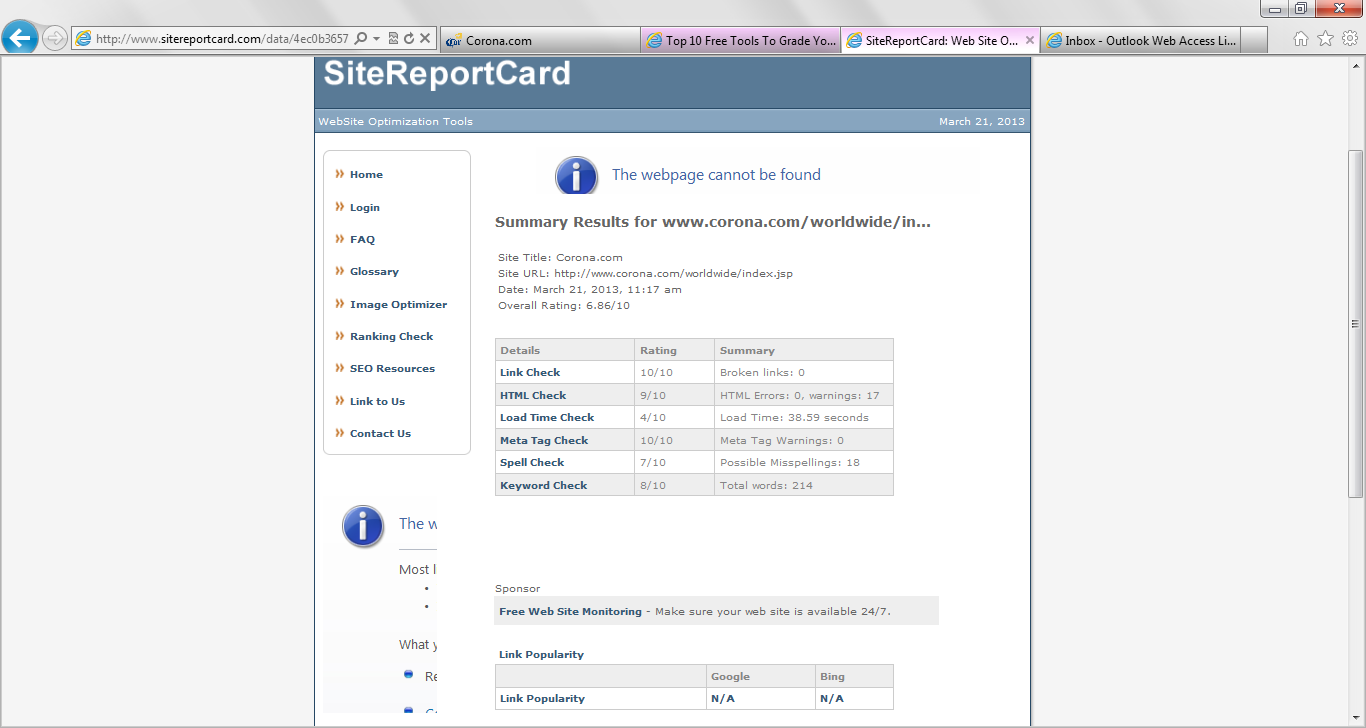
Task: Select the SiteReportCard: Web Site tab
Action: [932, 40]
